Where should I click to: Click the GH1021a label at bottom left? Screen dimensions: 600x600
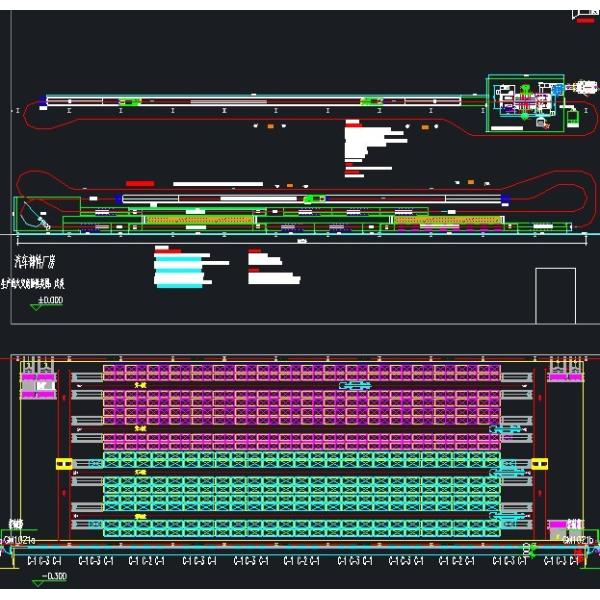(x=19, y=540)
